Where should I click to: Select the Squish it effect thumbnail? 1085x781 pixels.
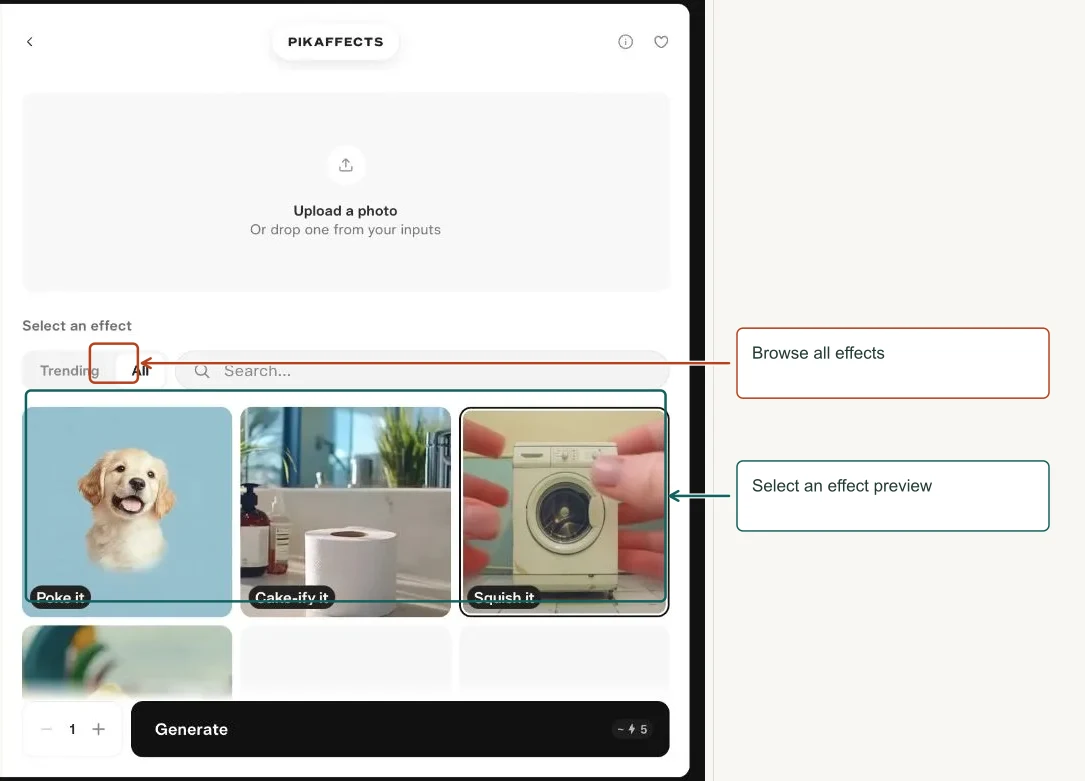click(564, 512)
